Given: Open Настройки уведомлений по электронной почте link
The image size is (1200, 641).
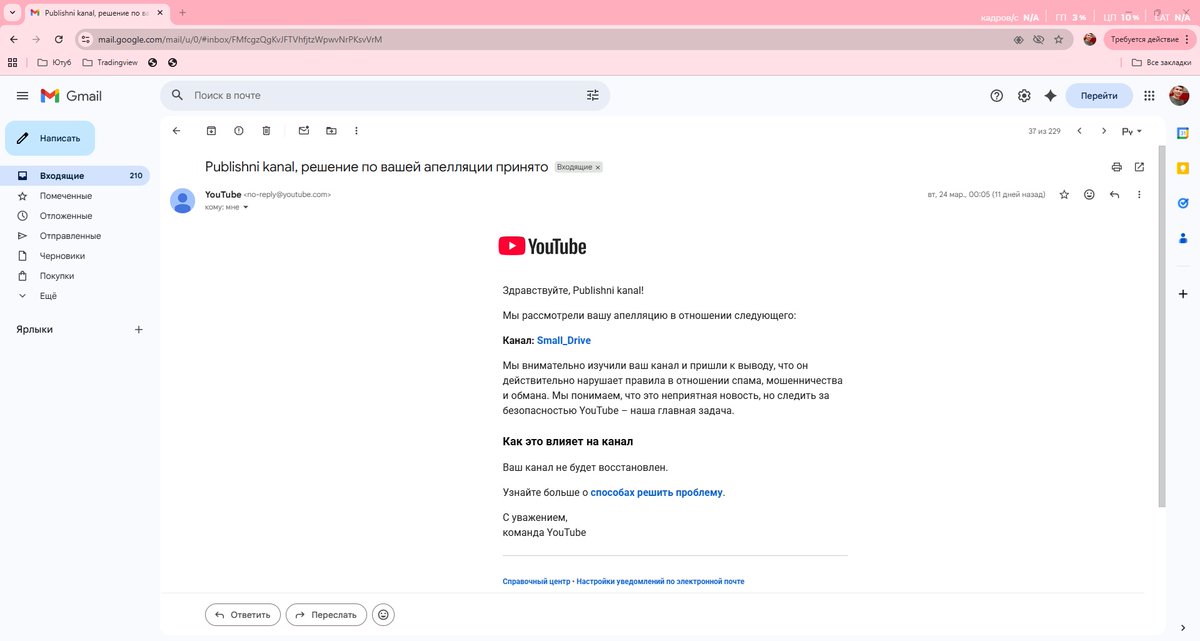Looking at the screenshot, I should [x=660, y=581].
